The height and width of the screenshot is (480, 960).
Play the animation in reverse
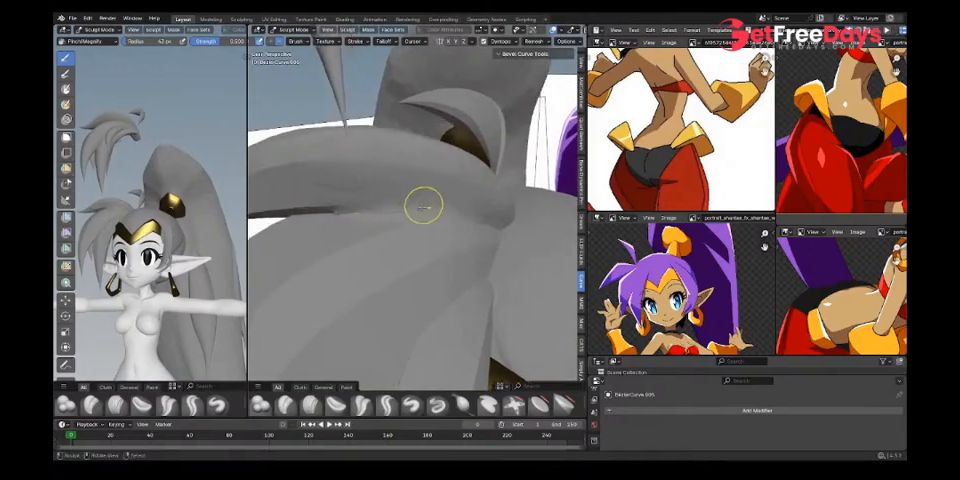(321, 424)
